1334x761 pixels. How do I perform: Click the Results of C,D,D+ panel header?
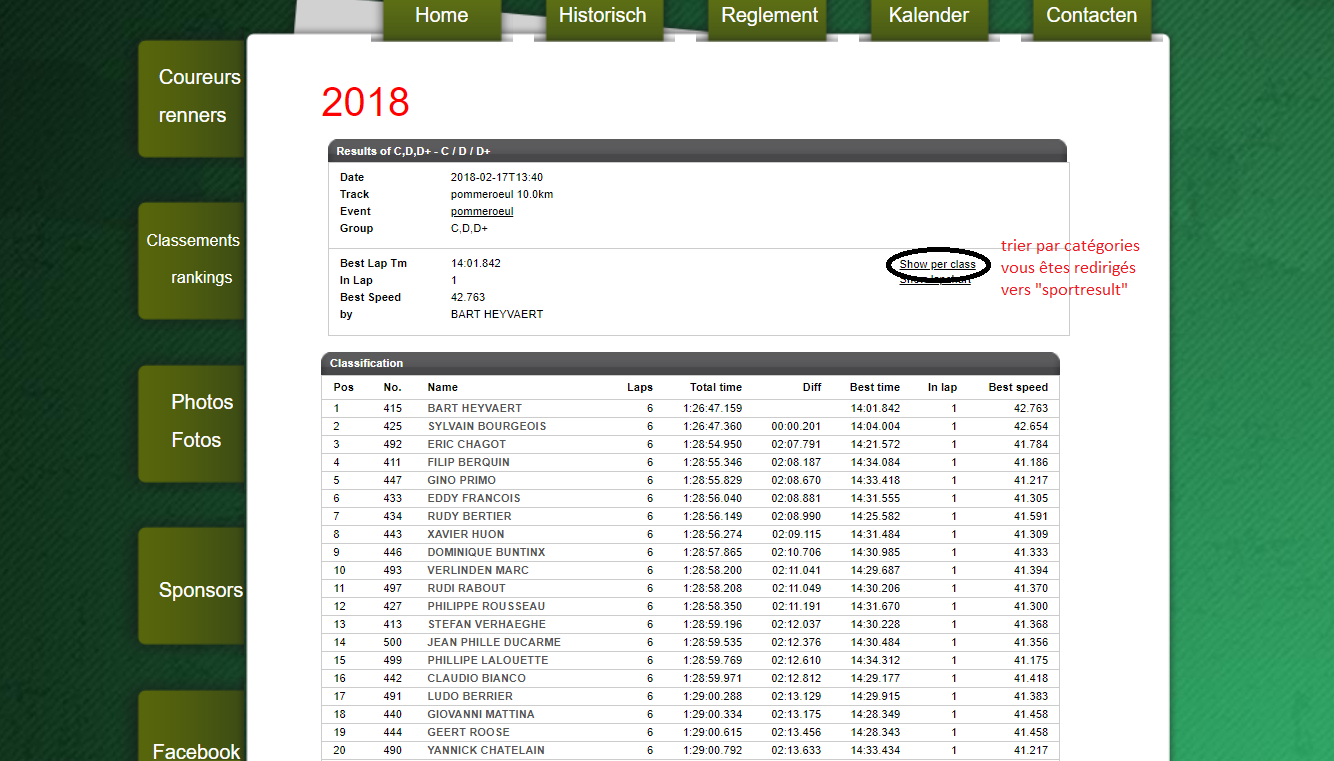click(697, 151)
